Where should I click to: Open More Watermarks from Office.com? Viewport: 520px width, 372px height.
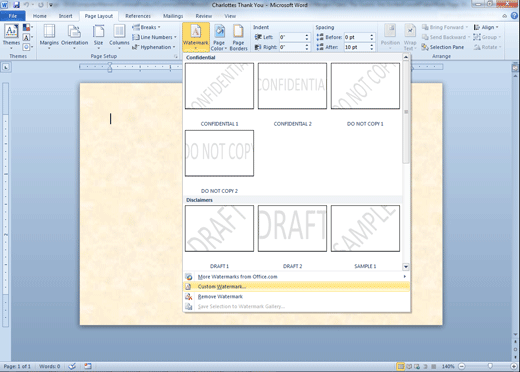296,277
